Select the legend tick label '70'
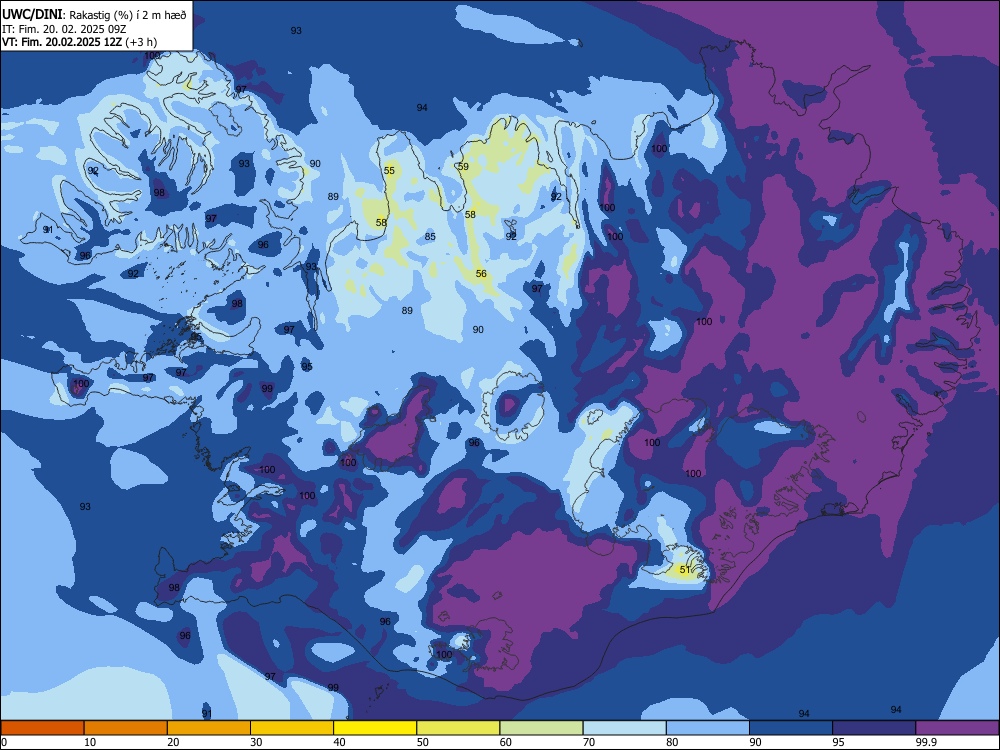The height and width of the screenshot is (750, 1000). (x=589, y=742)
